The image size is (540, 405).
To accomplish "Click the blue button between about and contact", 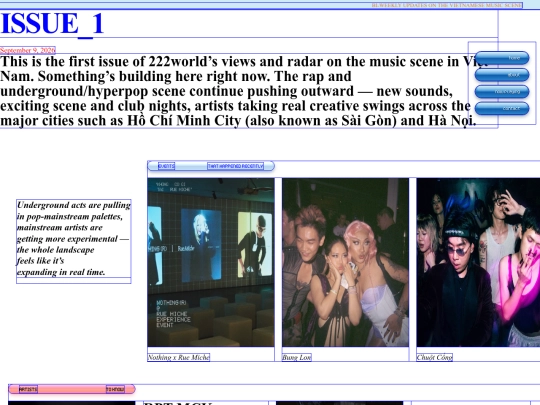I will pos(502,92).
